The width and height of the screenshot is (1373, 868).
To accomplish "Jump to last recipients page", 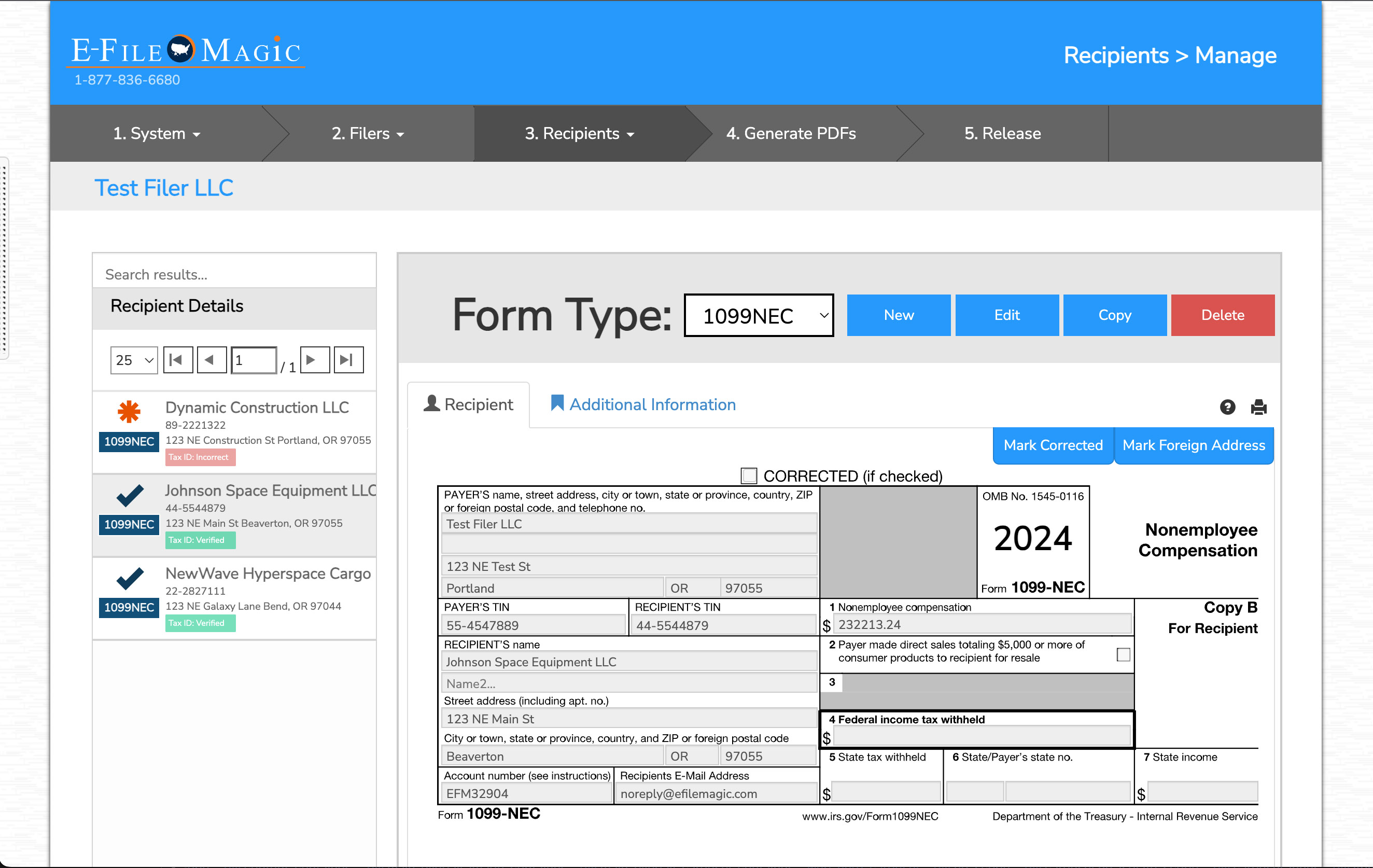I will pyautogui.click(x=348, y=360).
